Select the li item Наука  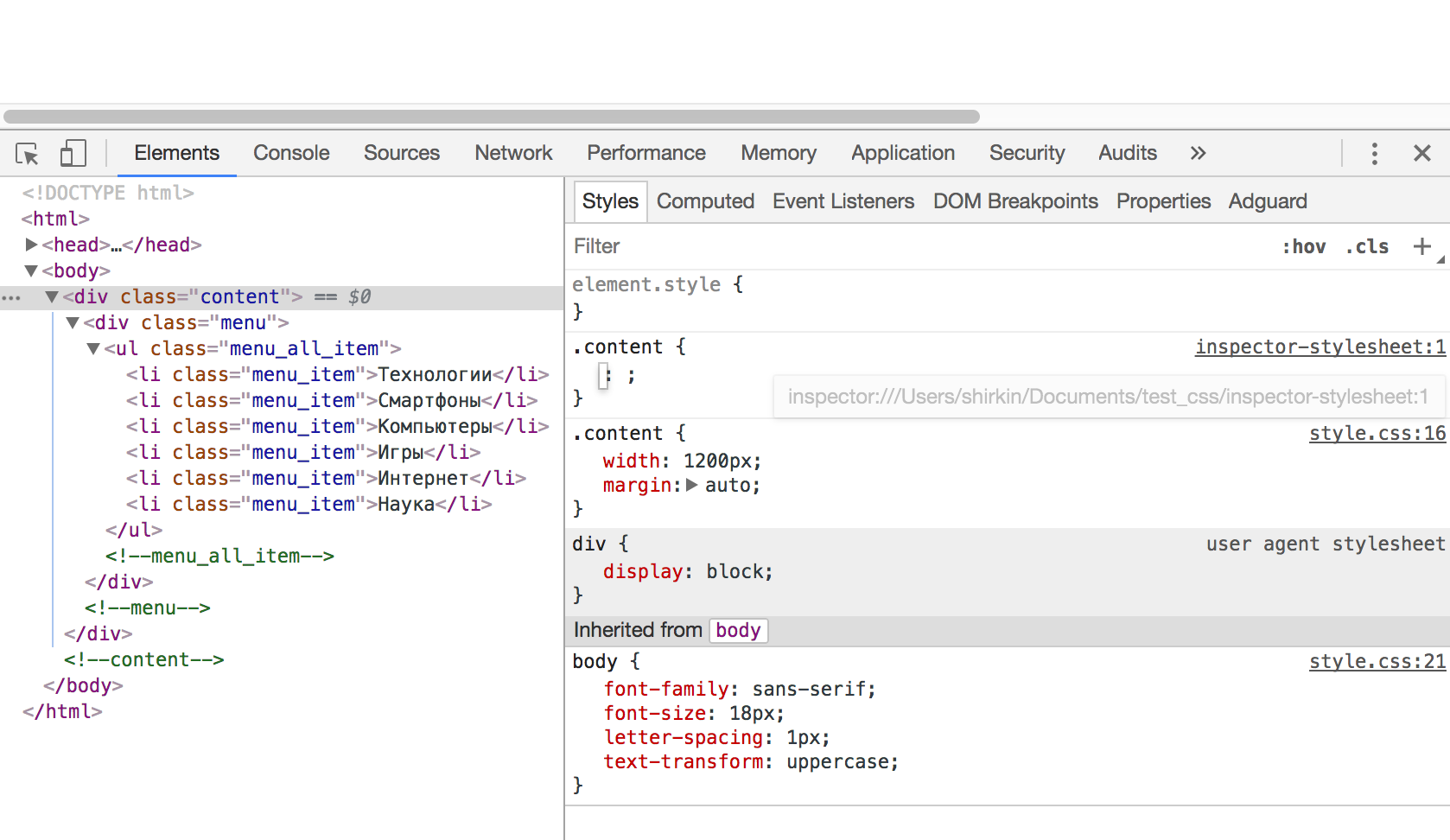[x=308, y=504]
